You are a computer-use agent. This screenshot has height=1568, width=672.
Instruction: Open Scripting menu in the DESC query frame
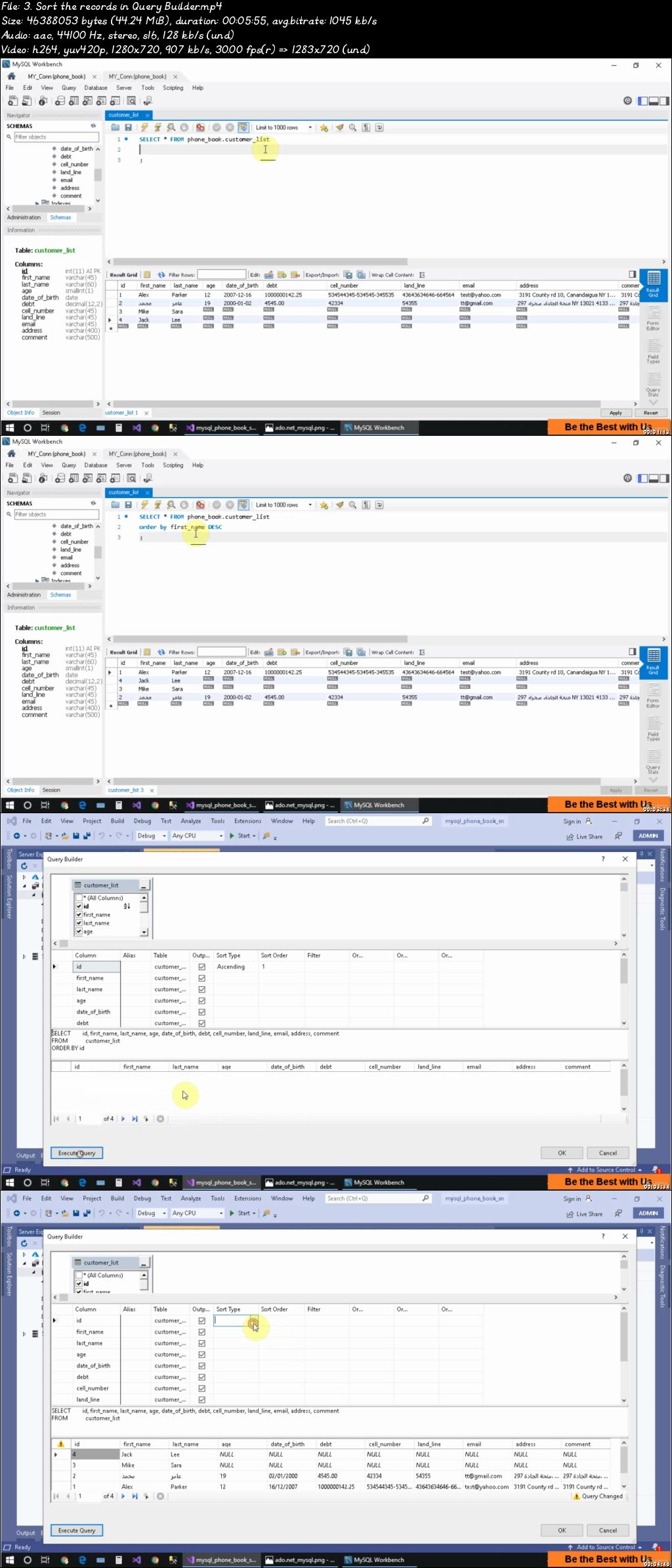coord(173,465)
